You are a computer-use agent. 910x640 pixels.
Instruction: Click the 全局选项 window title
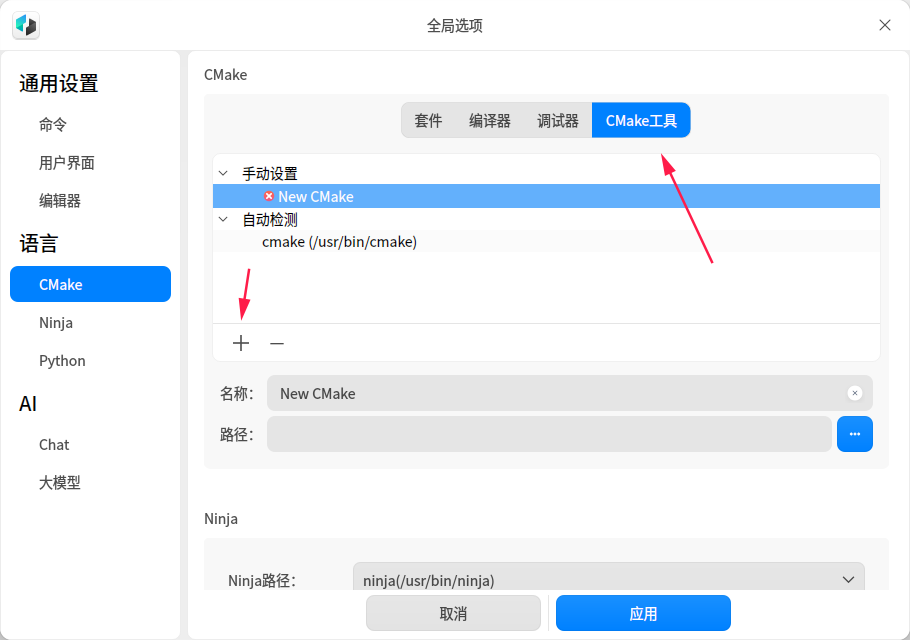tap(455, 26)
